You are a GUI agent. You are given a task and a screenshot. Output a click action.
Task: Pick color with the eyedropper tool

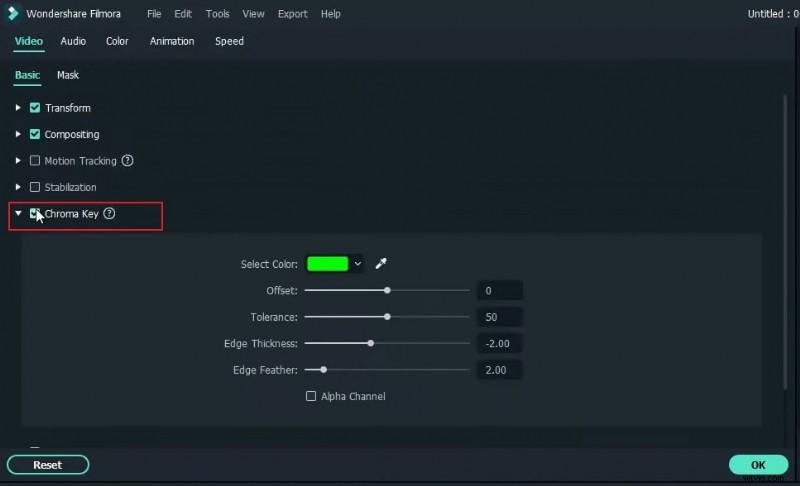[380, 264]
